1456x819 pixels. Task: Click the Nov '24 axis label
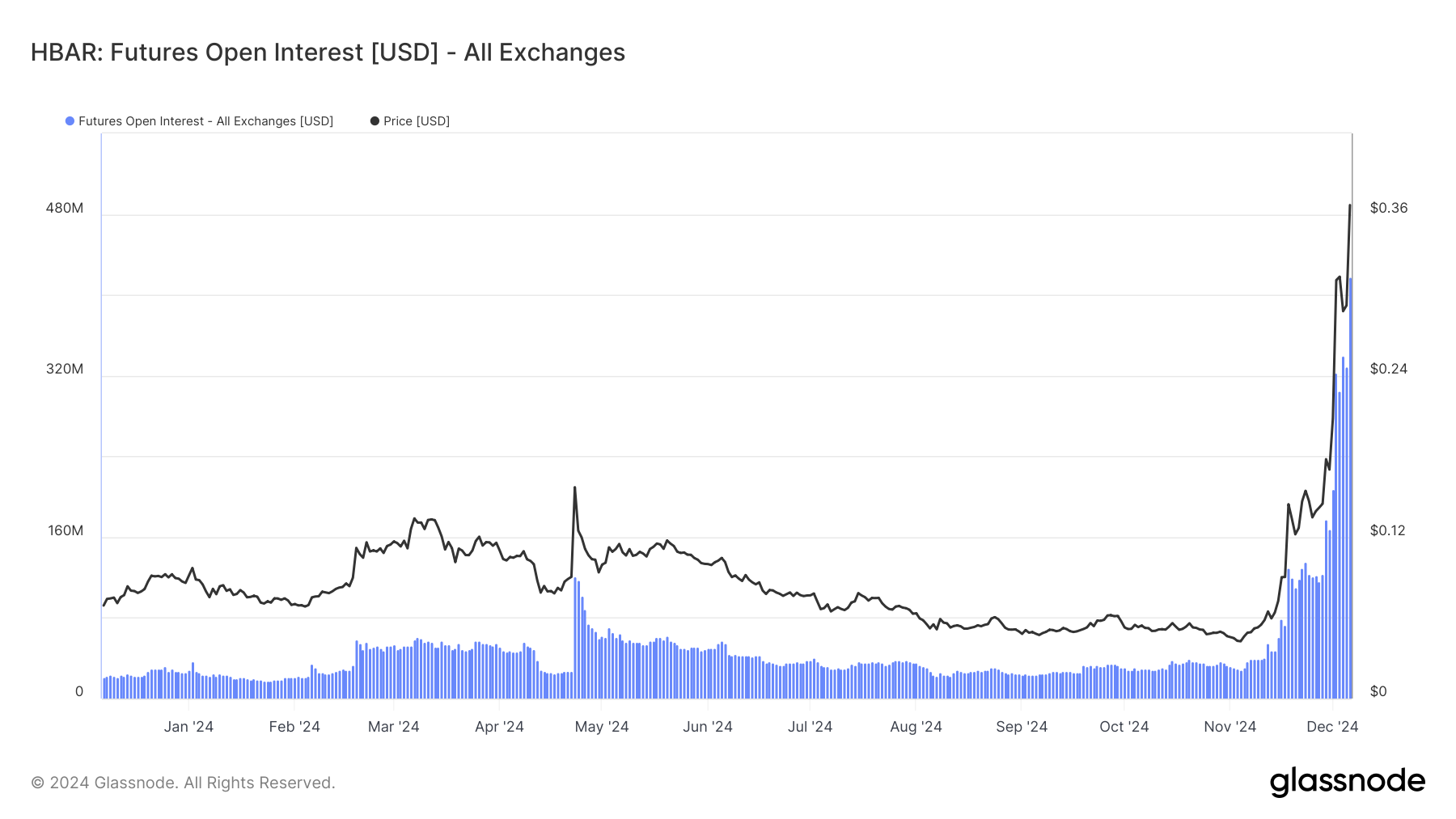click(x=1230, y=727)
